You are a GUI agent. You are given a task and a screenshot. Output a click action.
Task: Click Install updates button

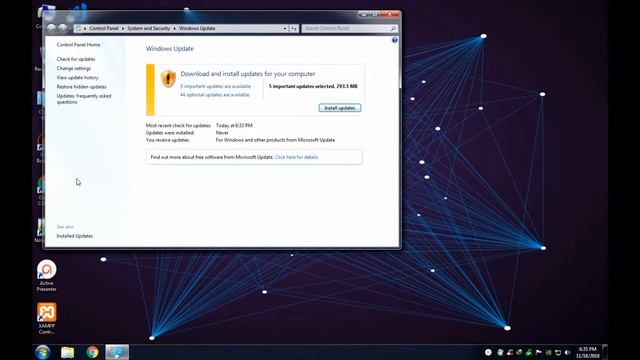[340, 108]
